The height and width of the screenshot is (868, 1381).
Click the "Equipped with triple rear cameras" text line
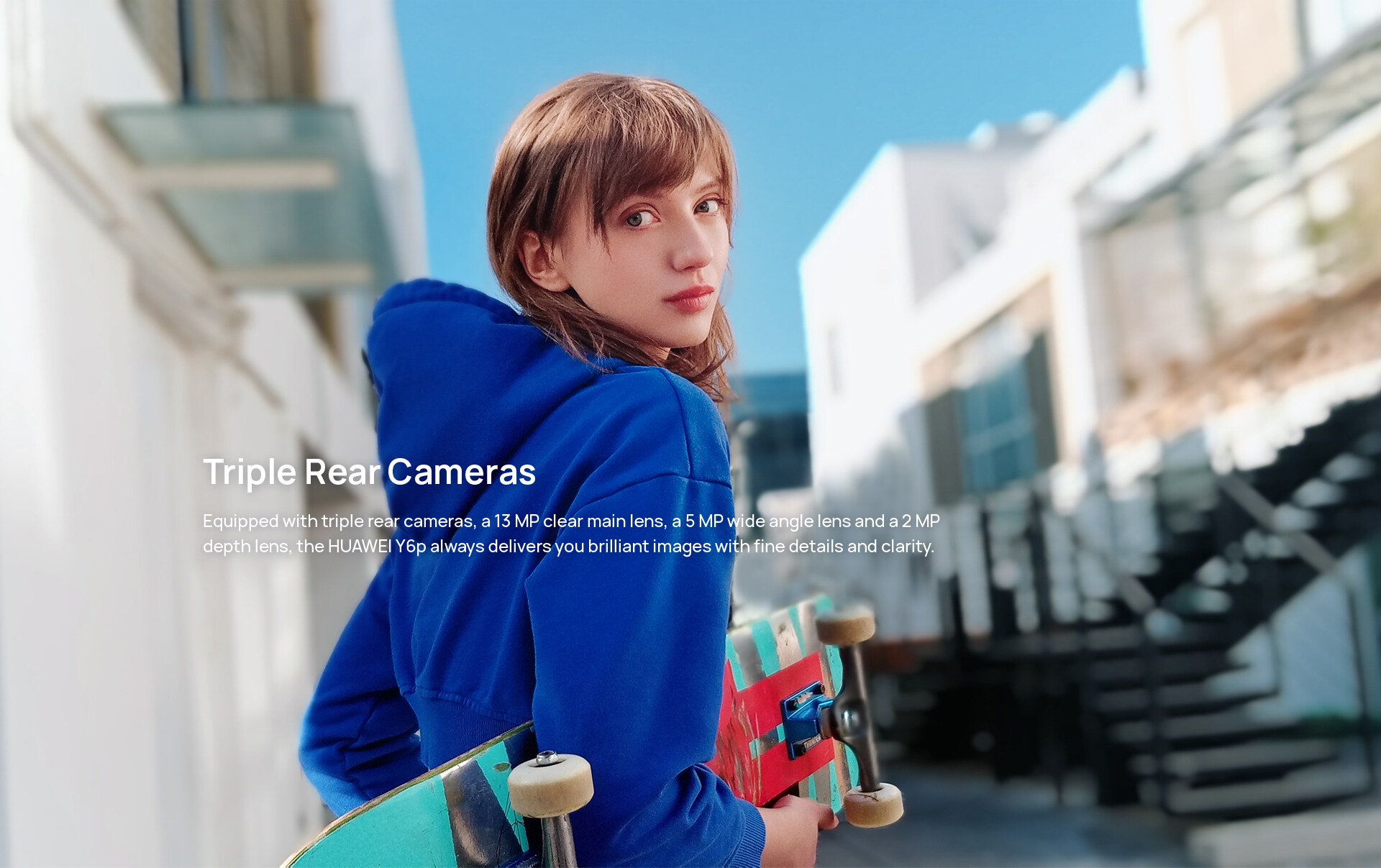click(338, 521)
